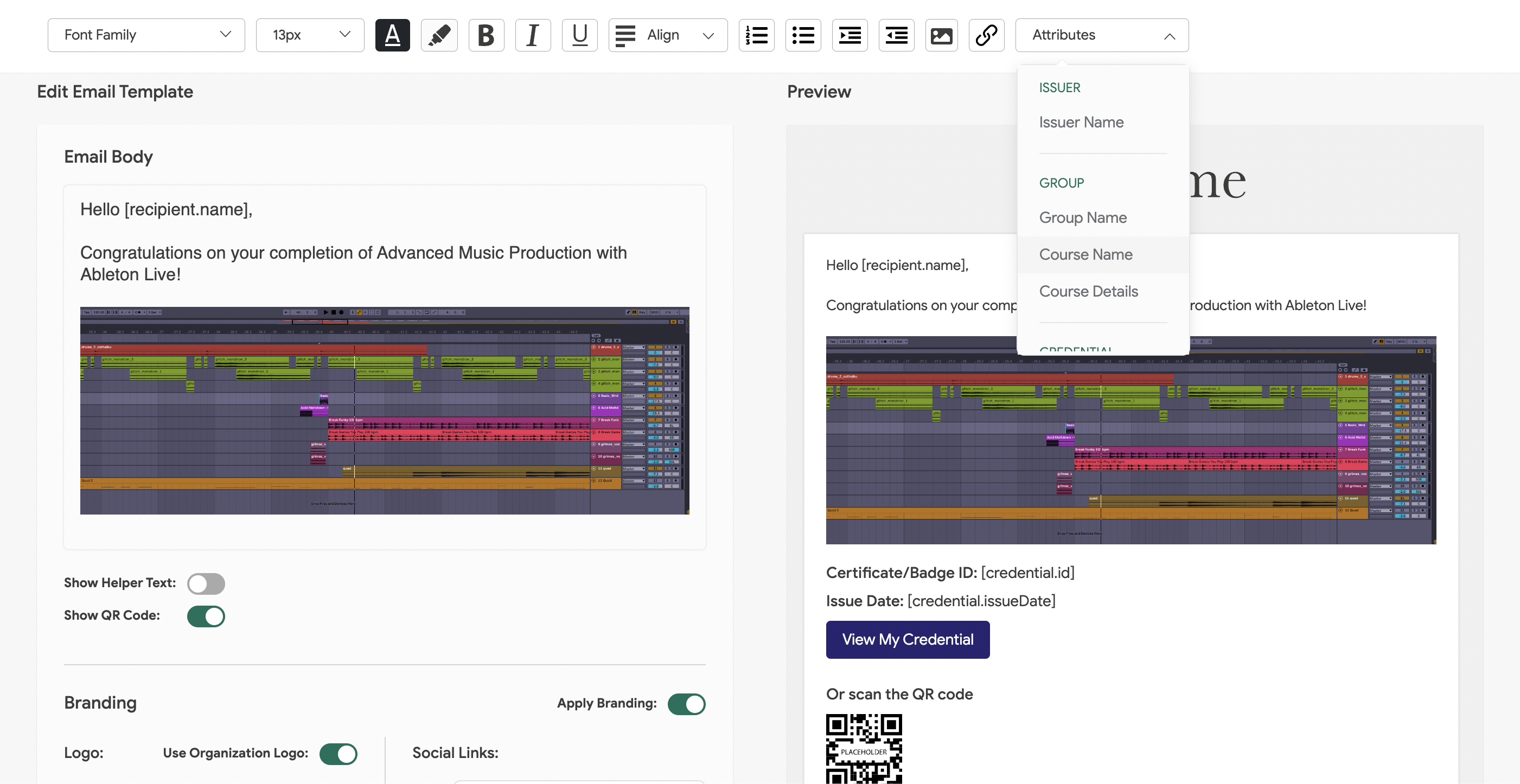Toggle the Show Helper Text switch
The height and width of the screenshot is (784, 1520).
coord(206,583)
